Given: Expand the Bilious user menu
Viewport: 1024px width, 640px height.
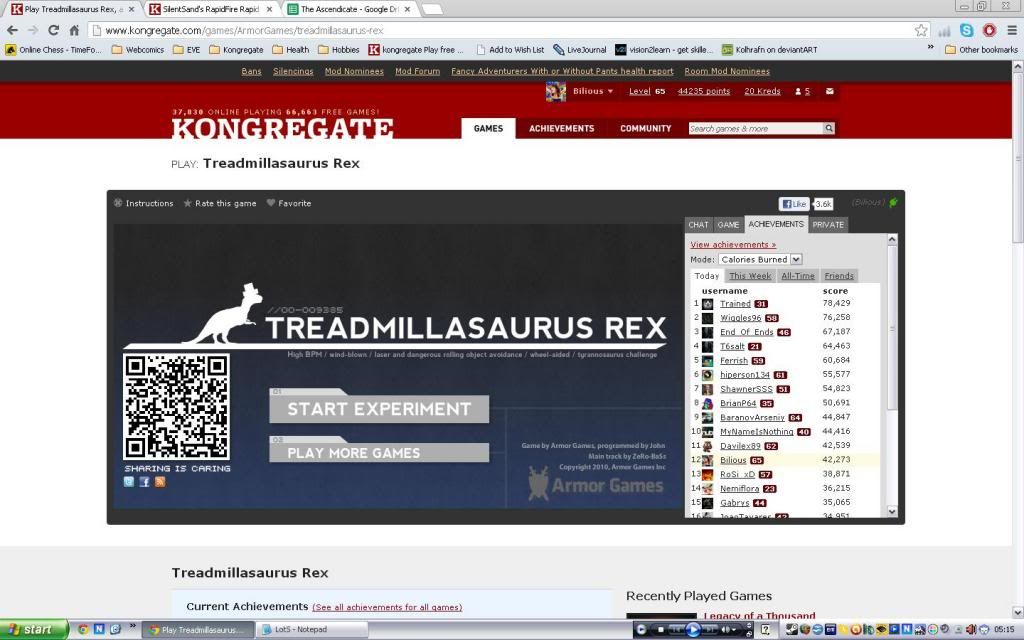Looking at the screenshot, I should tap(593, 91).
